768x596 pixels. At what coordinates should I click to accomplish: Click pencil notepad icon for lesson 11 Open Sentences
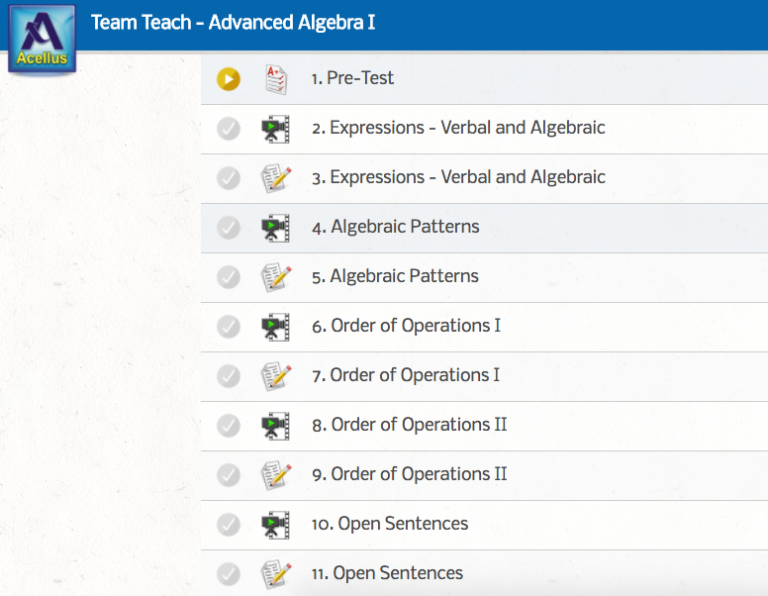coord(276,574)
